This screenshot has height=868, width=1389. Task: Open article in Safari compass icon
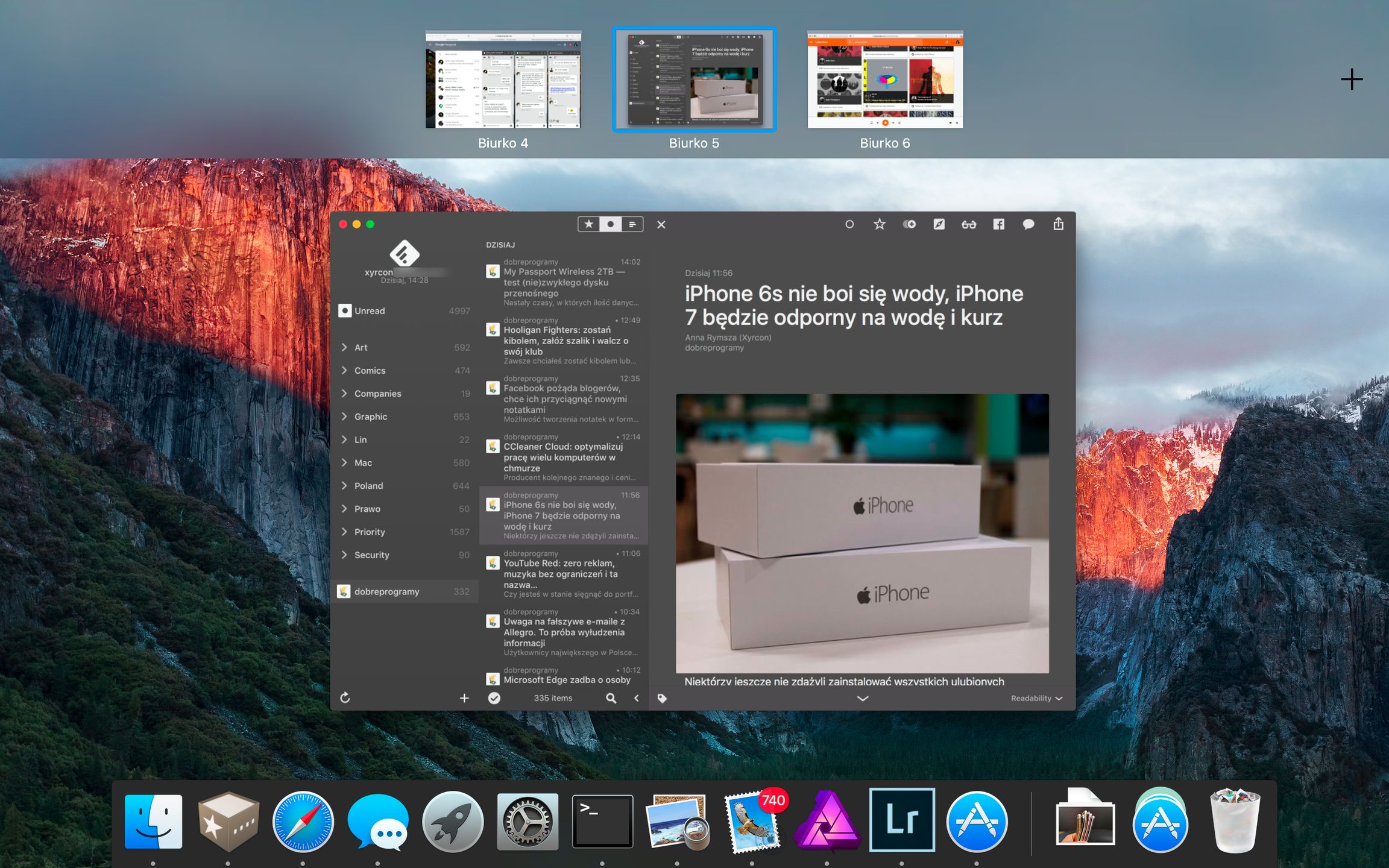[x=939, y=224]
